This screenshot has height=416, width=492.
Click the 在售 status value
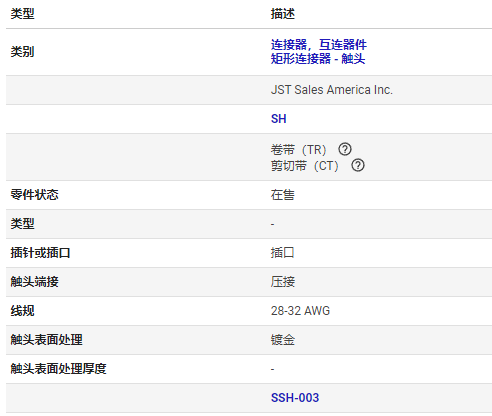point(283,195)
